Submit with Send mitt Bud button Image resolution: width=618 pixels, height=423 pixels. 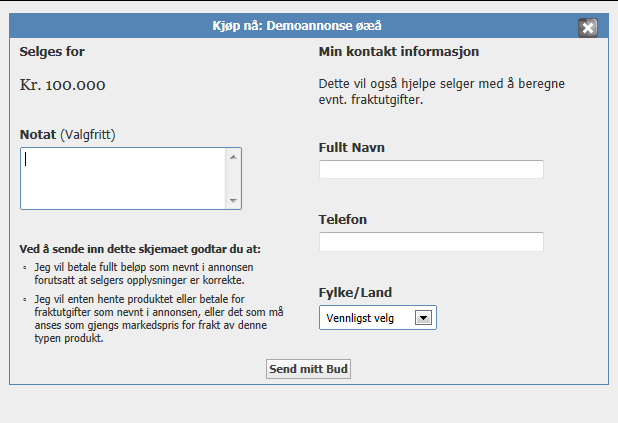tap(309, 369)
